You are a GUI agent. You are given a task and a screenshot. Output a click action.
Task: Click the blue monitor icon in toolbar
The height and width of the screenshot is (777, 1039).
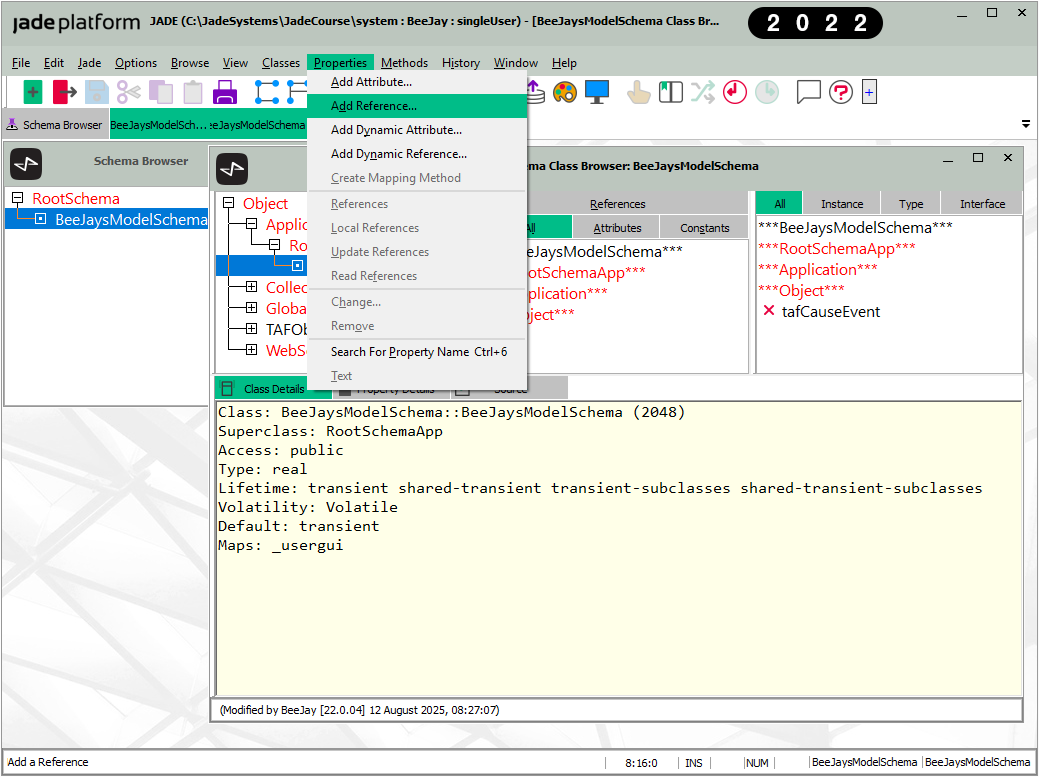597,92
